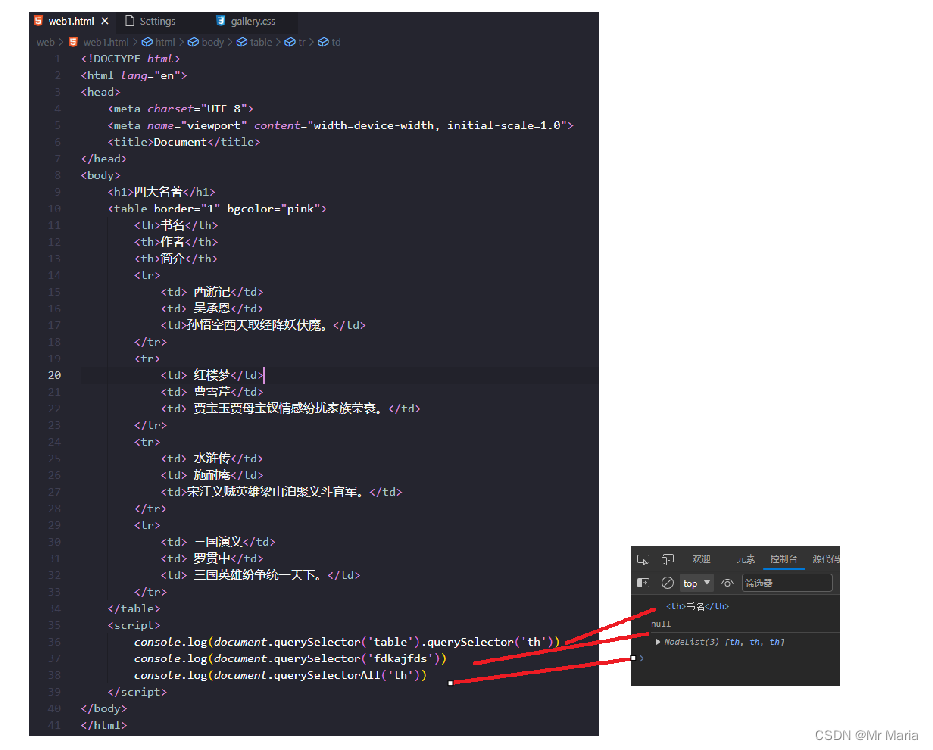
Task: Click 'table' breadcrumb segment
Action: coord(261,42)
